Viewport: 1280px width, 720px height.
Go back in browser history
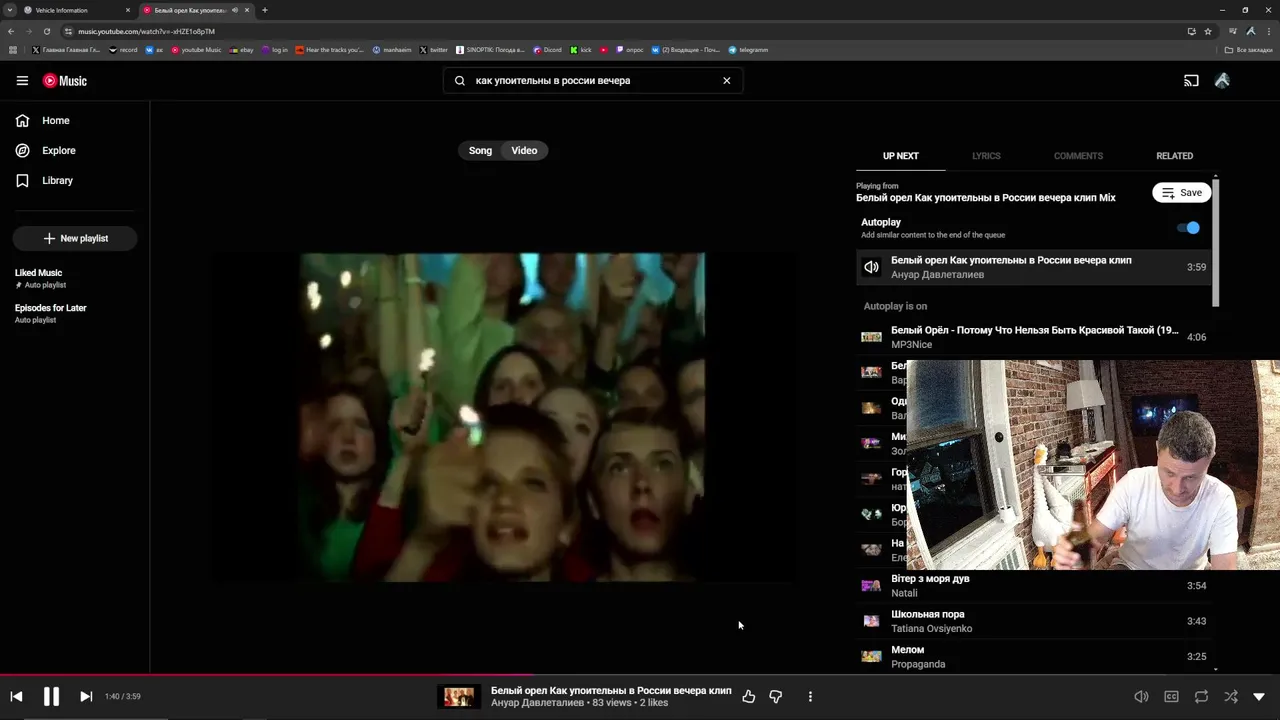pyautogui.click(x=11, y=31)
